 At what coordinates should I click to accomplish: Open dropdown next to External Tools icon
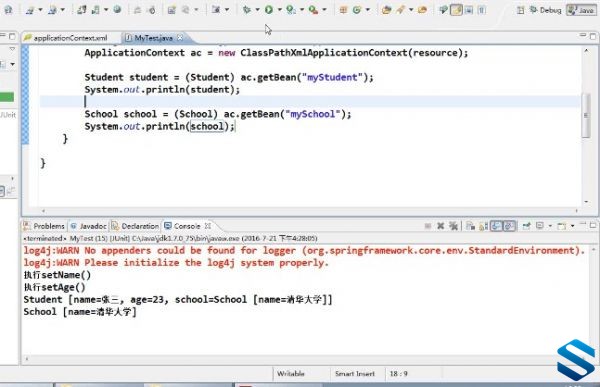pyautogui.click(x=324, y=10)
